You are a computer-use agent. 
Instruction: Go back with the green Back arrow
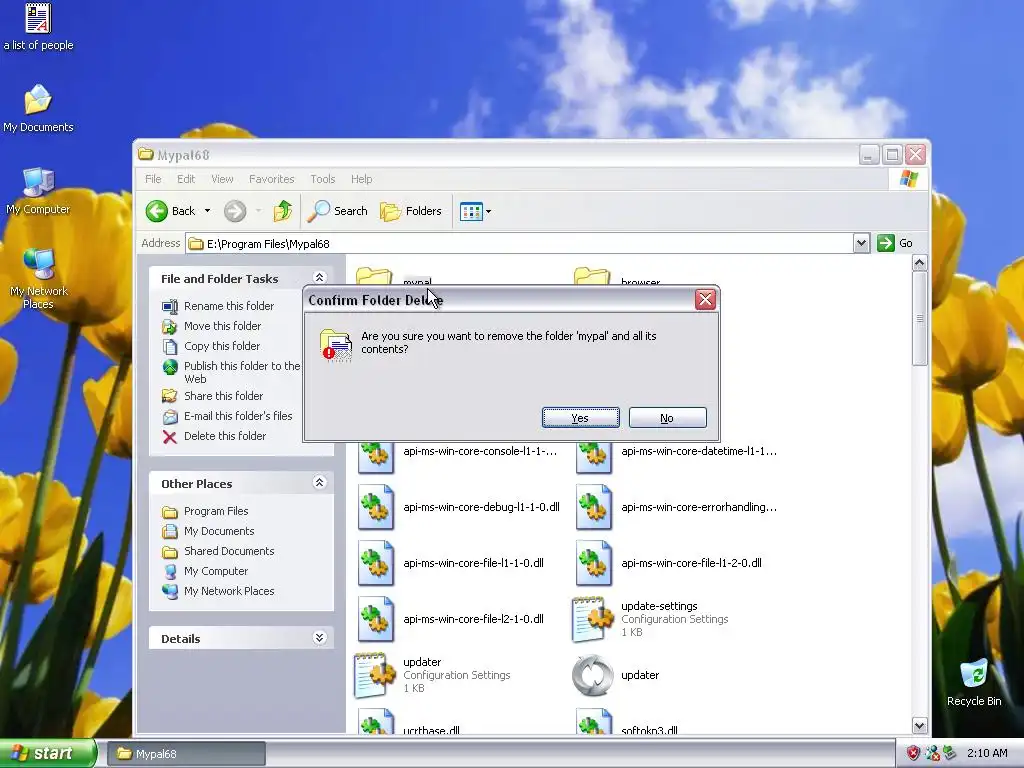coord(170,211)
